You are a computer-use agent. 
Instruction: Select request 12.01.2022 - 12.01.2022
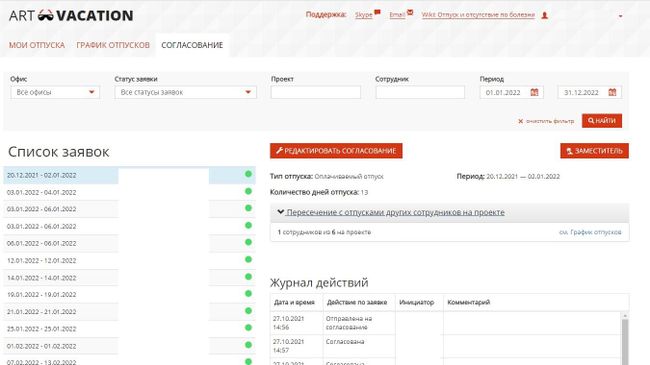point(129,260)
